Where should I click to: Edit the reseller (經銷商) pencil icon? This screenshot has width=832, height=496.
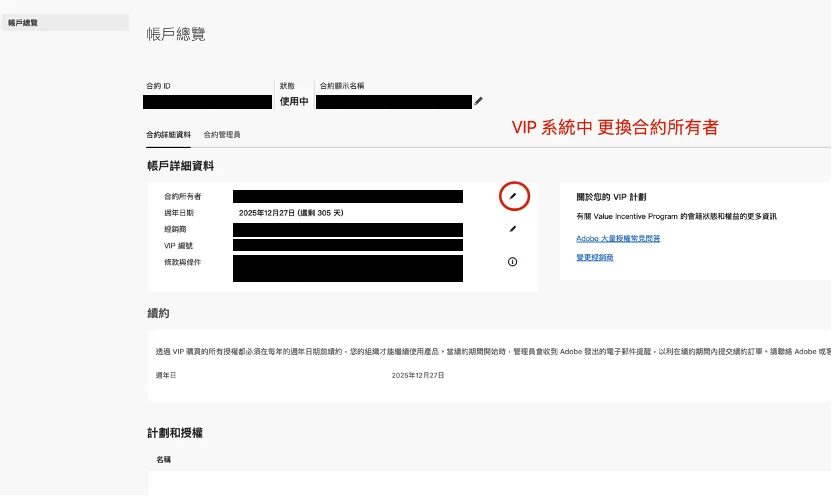(513, 229)
